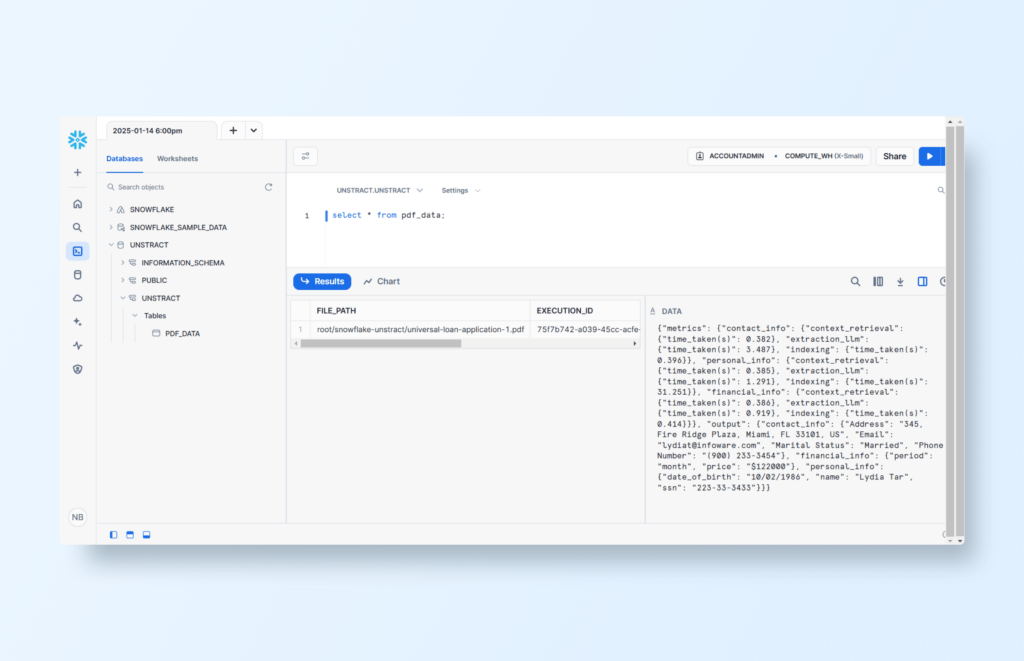
Task: Download the query results
Action: tap(900, 282)
